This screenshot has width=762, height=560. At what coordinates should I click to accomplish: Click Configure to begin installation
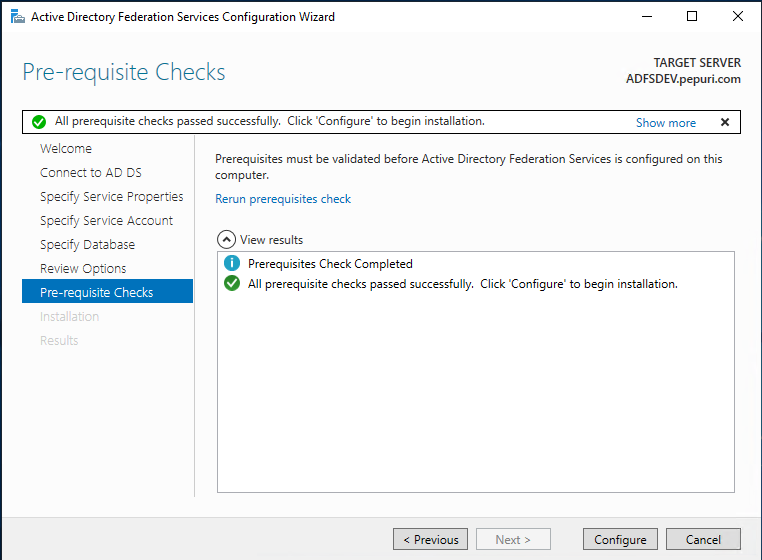pyautogui.click(x=620, y=539)
